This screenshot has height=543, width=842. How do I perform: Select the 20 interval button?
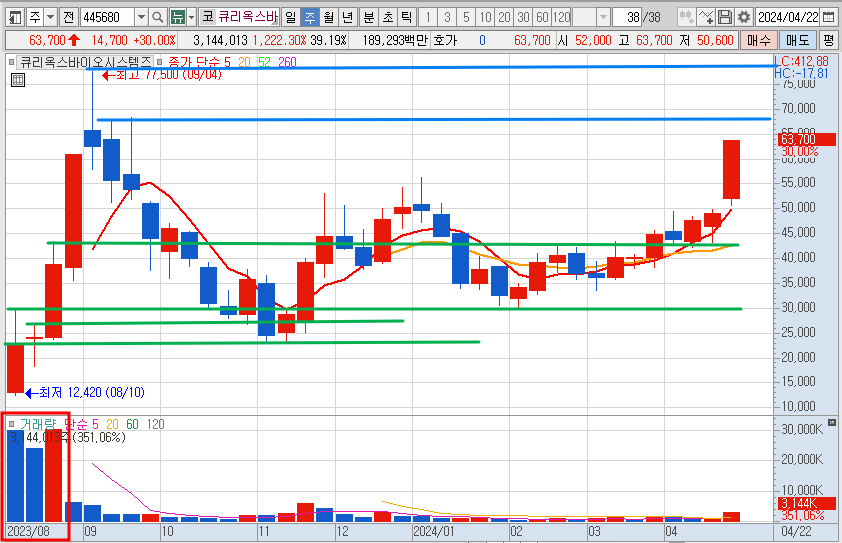tap(504, 18)
